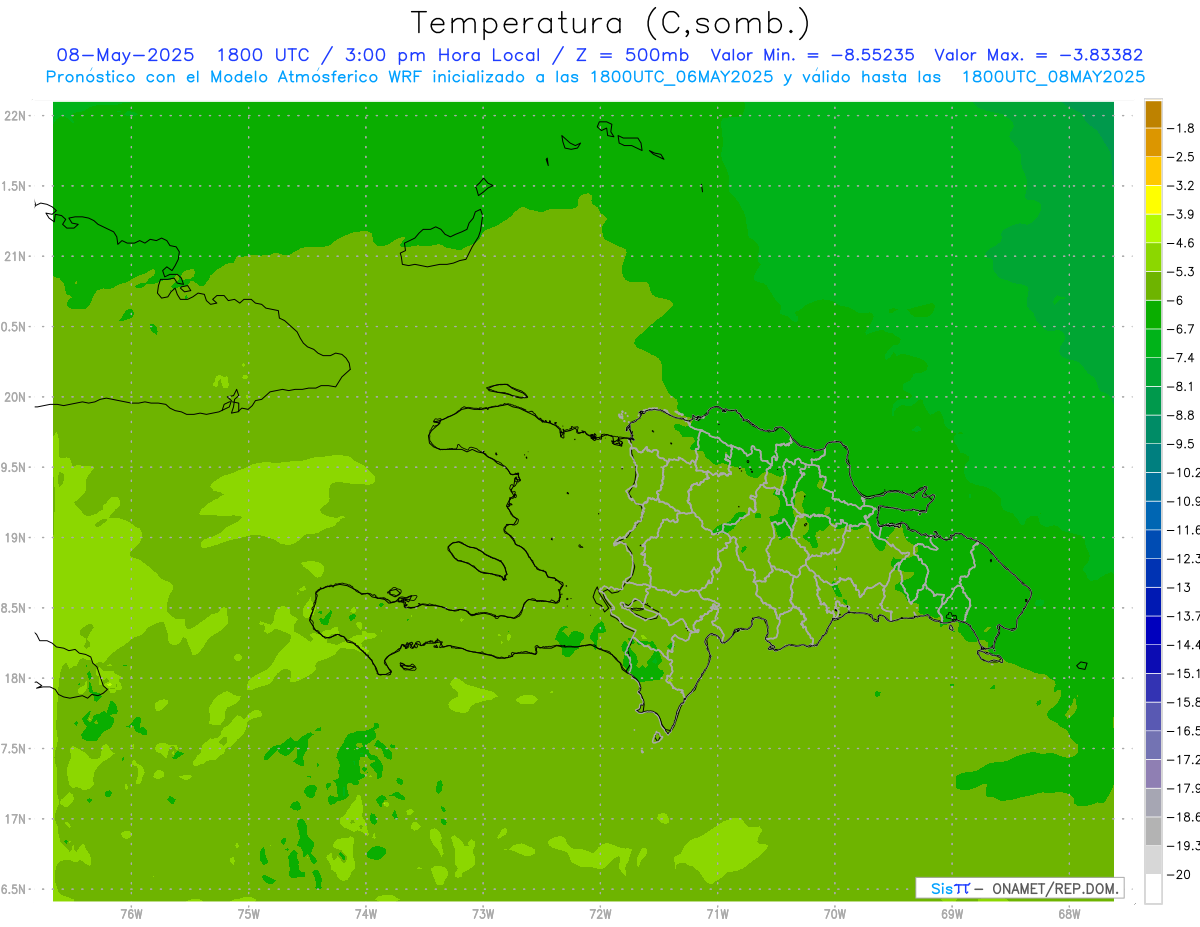Click the olive-green legend swatch between -5.3 and -6
The width and height of the screenshot is (1200, 927).
click(x=1153, y=286)
